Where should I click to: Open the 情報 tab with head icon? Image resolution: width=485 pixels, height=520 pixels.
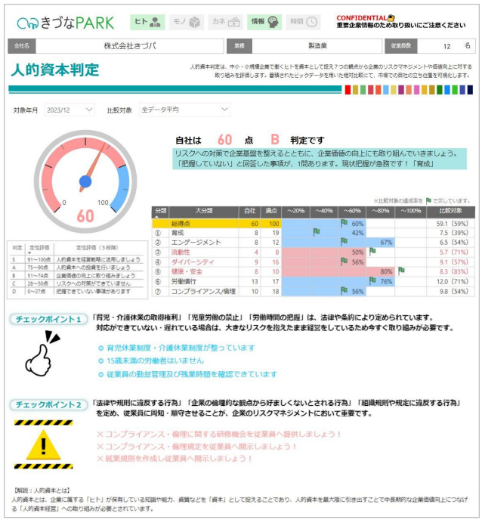(x=264, y=22)
